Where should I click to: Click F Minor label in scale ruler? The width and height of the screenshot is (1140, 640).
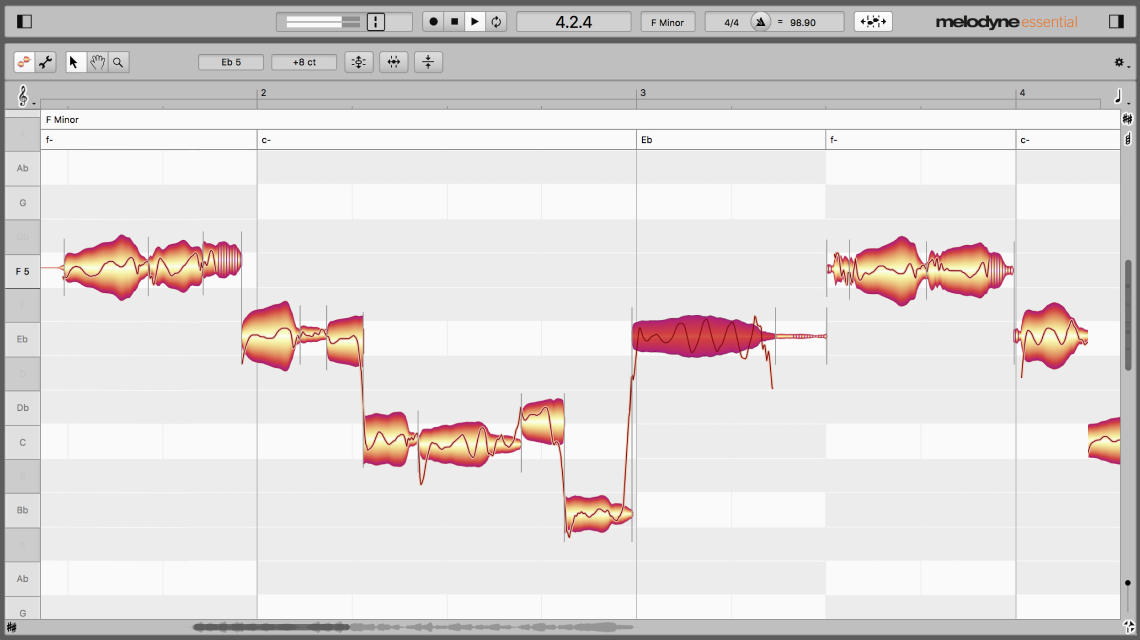pyautogui.click(x=62, y=119)
